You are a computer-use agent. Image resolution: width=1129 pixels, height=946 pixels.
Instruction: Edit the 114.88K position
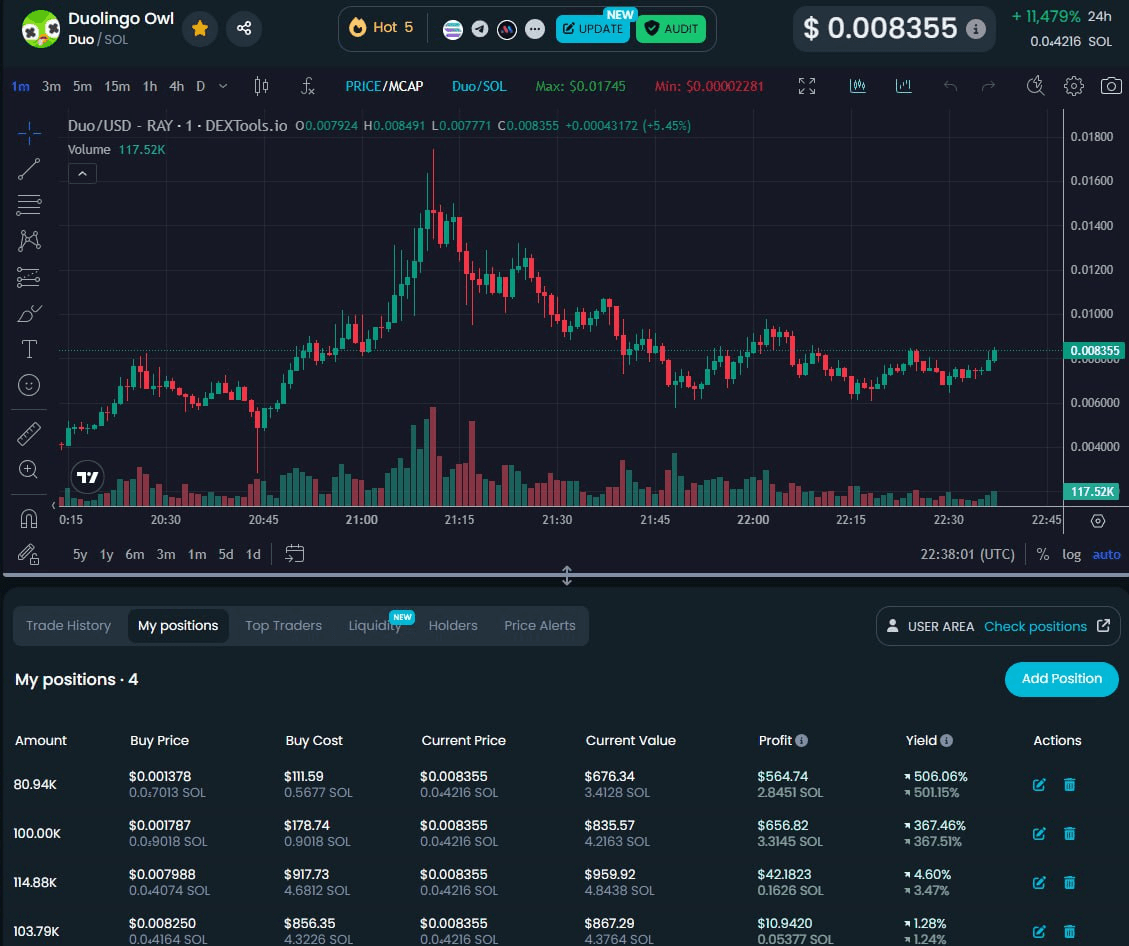[1039, 883]
